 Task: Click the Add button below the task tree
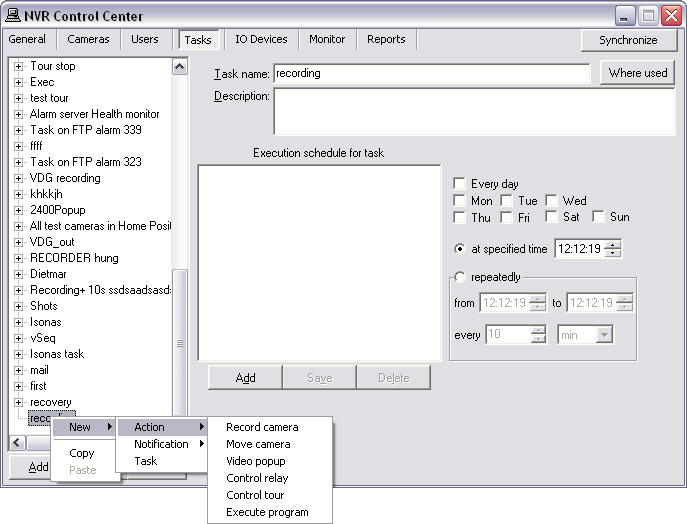(x=31, y=467)
